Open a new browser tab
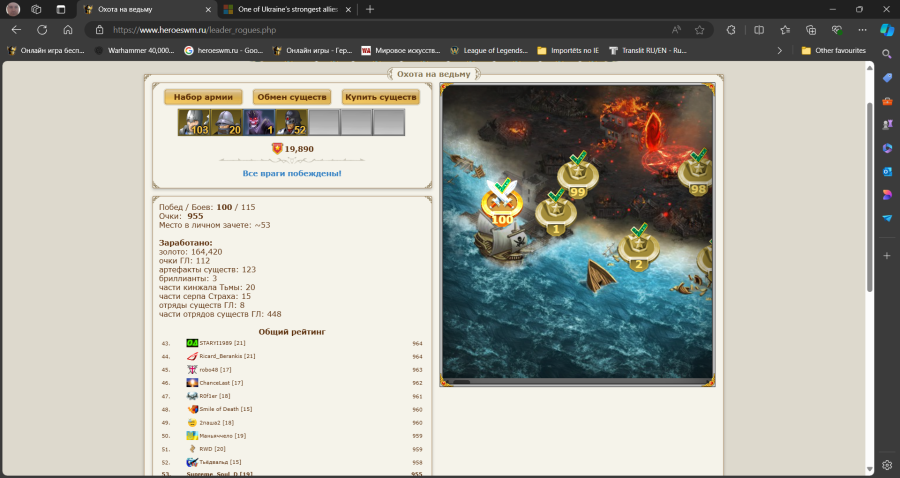 tap(370, 9)
